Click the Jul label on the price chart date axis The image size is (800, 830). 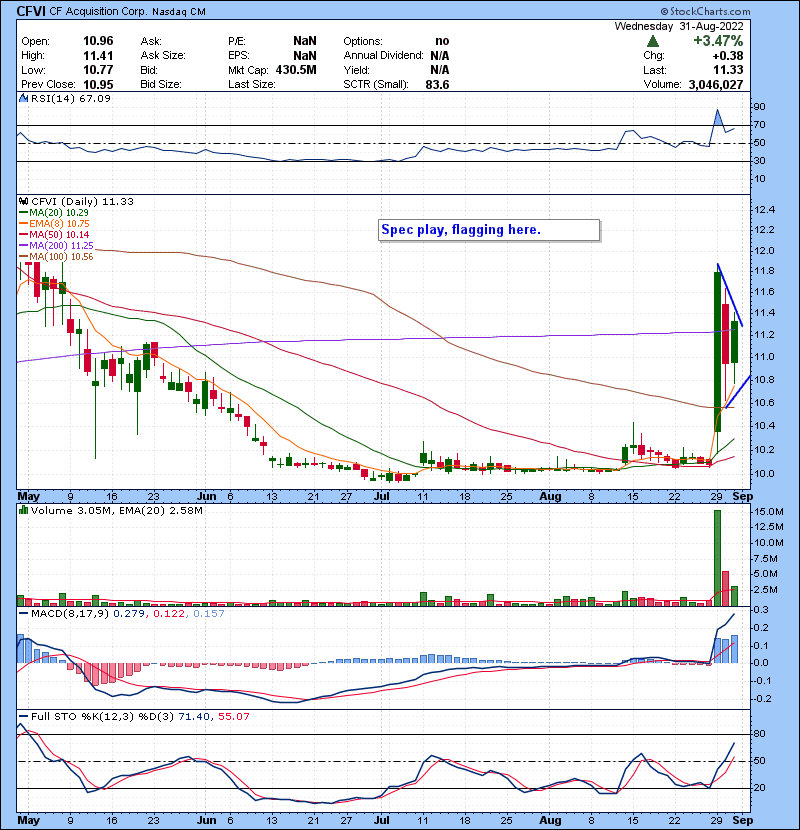(382, 497)
